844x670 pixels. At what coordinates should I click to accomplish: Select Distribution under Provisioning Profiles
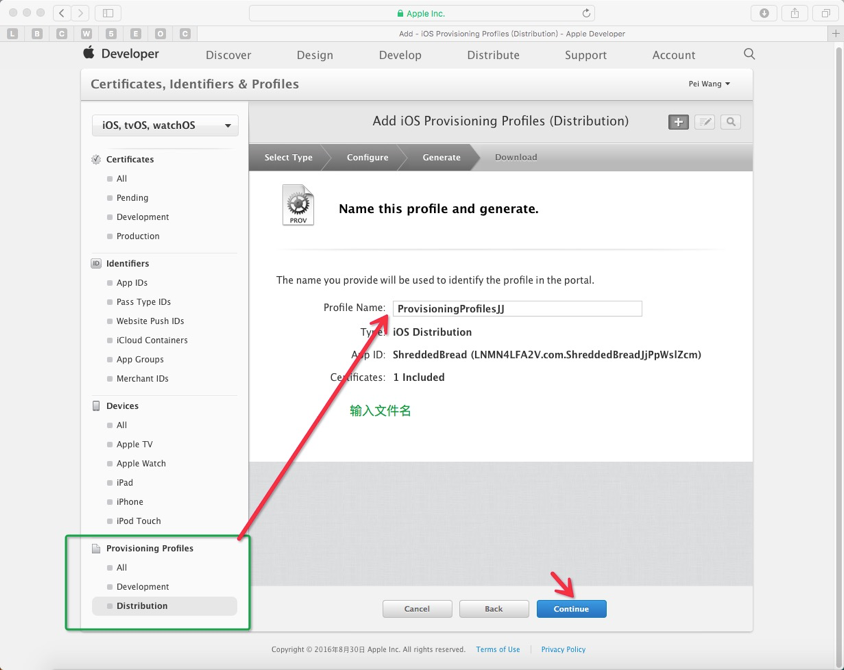click(x=164, y=606)
